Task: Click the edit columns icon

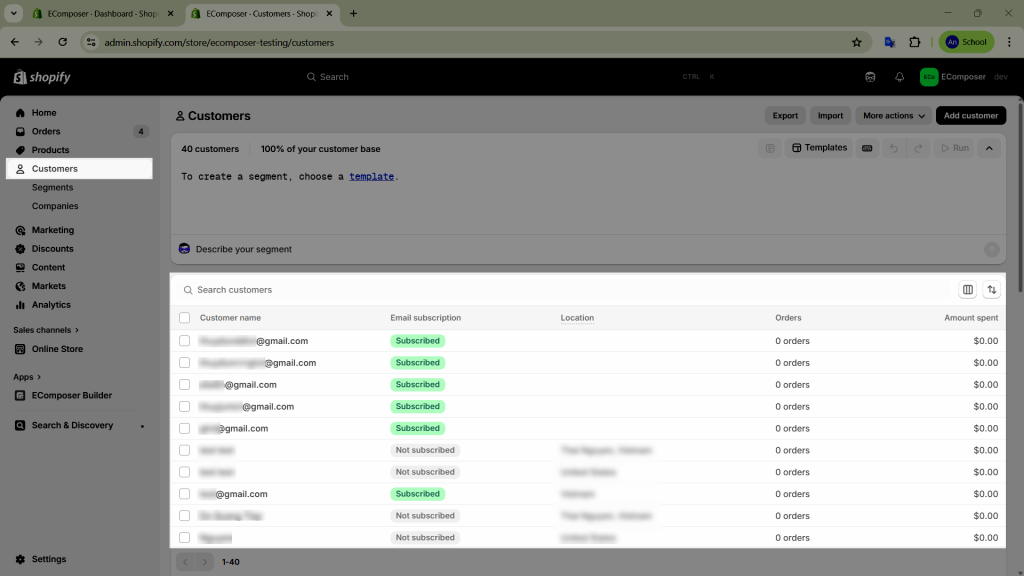Action: click(x=967, y=290)
